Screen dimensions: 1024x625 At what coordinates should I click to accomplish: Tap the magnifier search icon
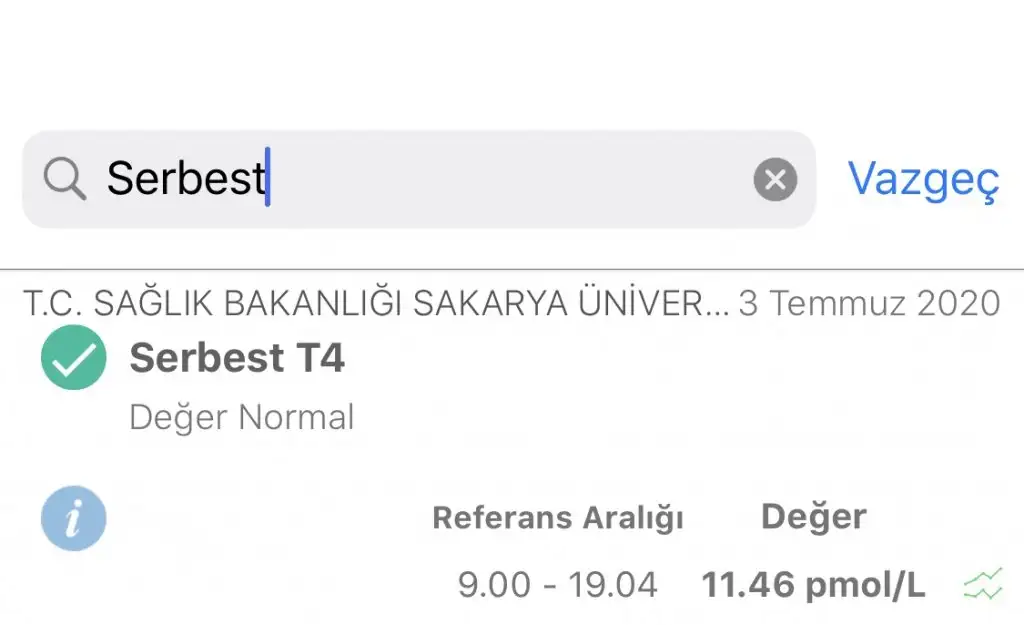tap(65, 179)
